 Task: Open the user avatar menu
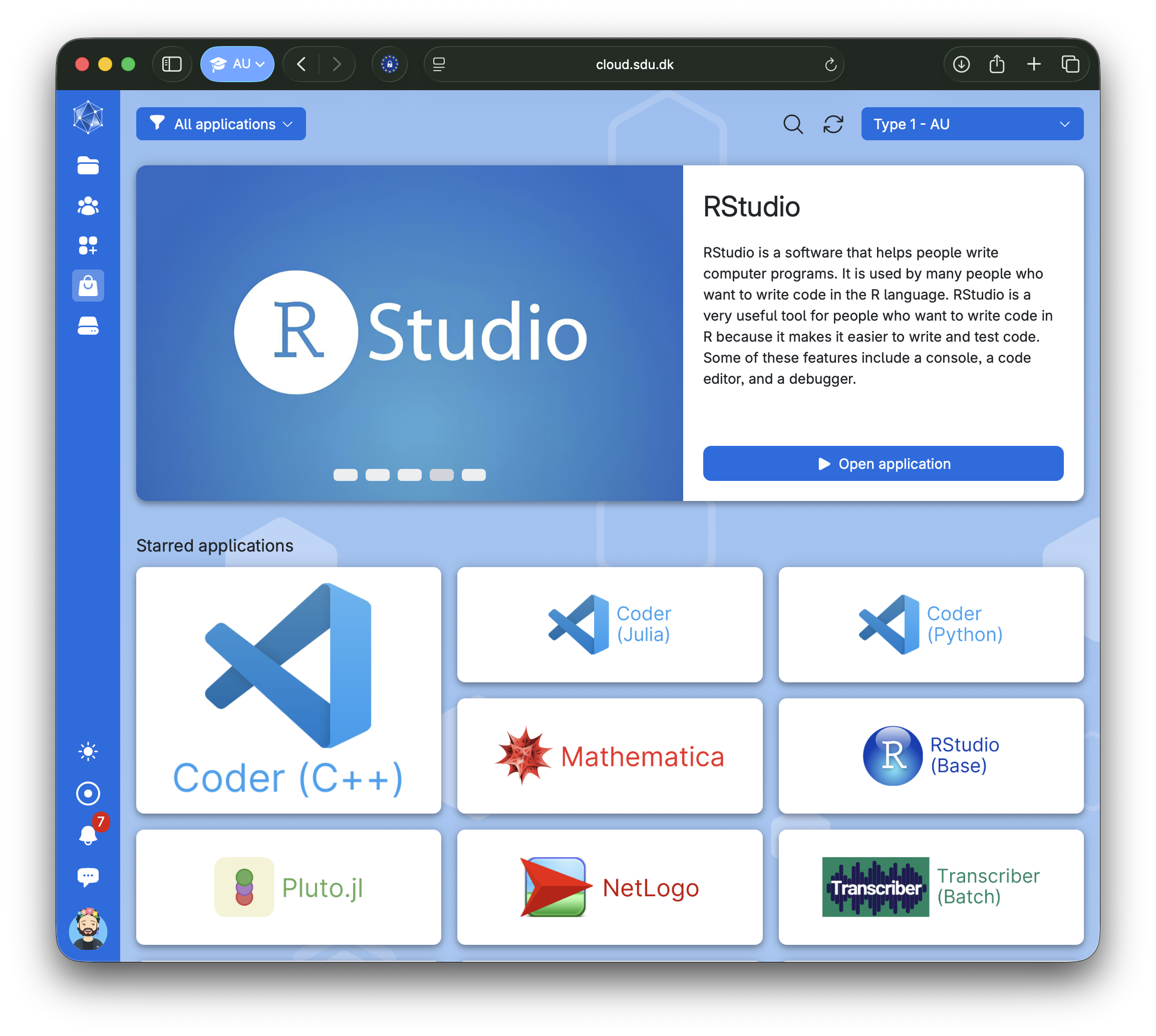[x=88, y=930]
